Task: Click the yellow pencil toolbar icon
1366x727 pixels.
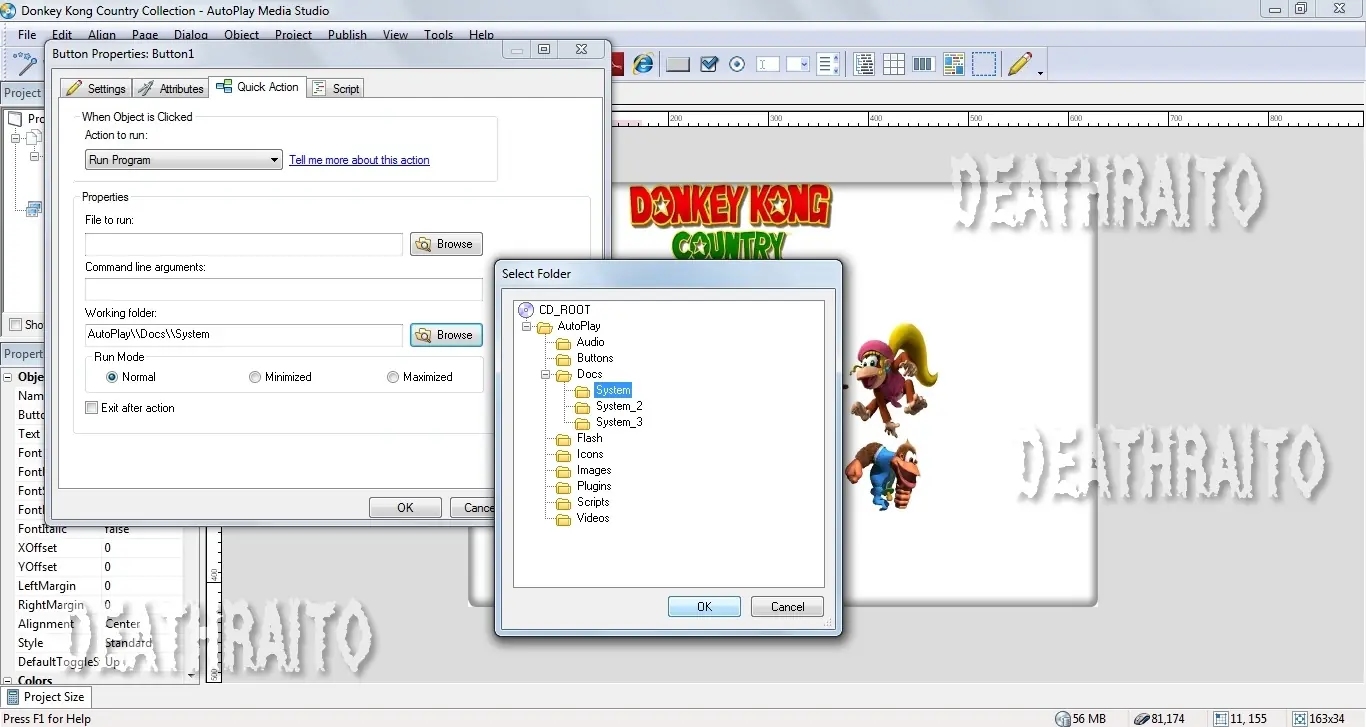Action: click(1020, 64)
